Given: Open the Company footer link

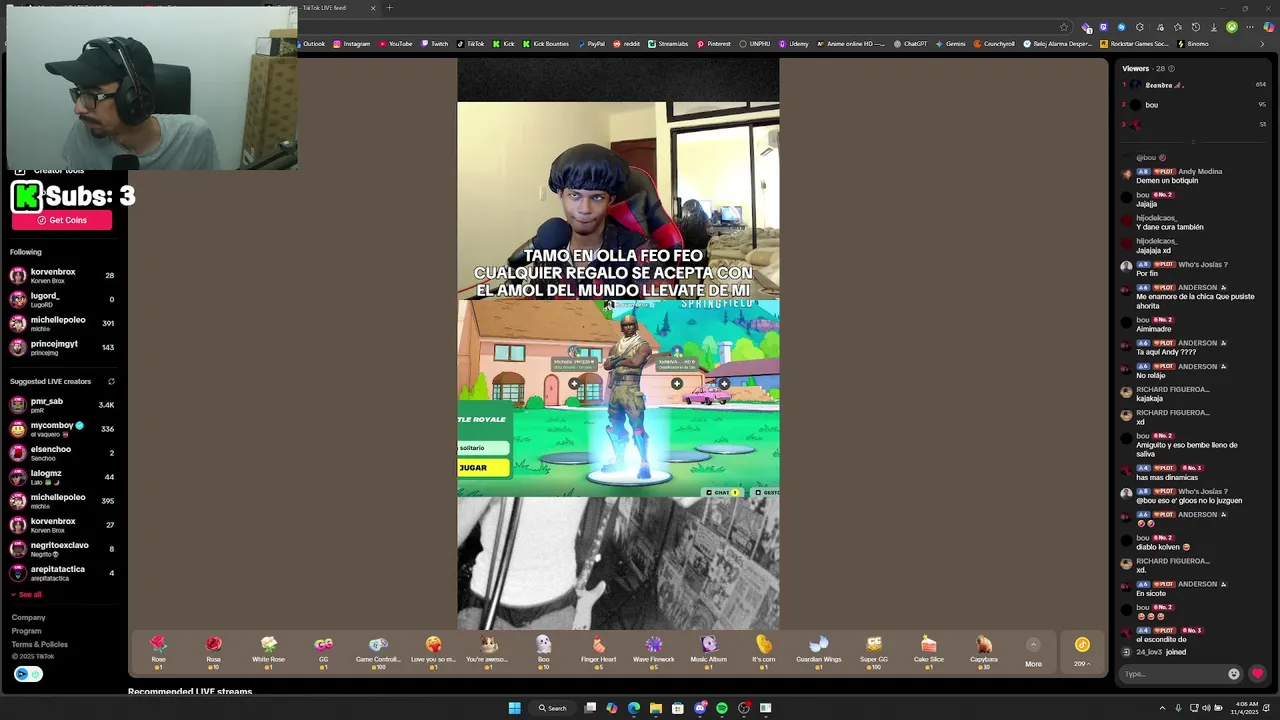Looking at the screenshot, I should (28, 618).
